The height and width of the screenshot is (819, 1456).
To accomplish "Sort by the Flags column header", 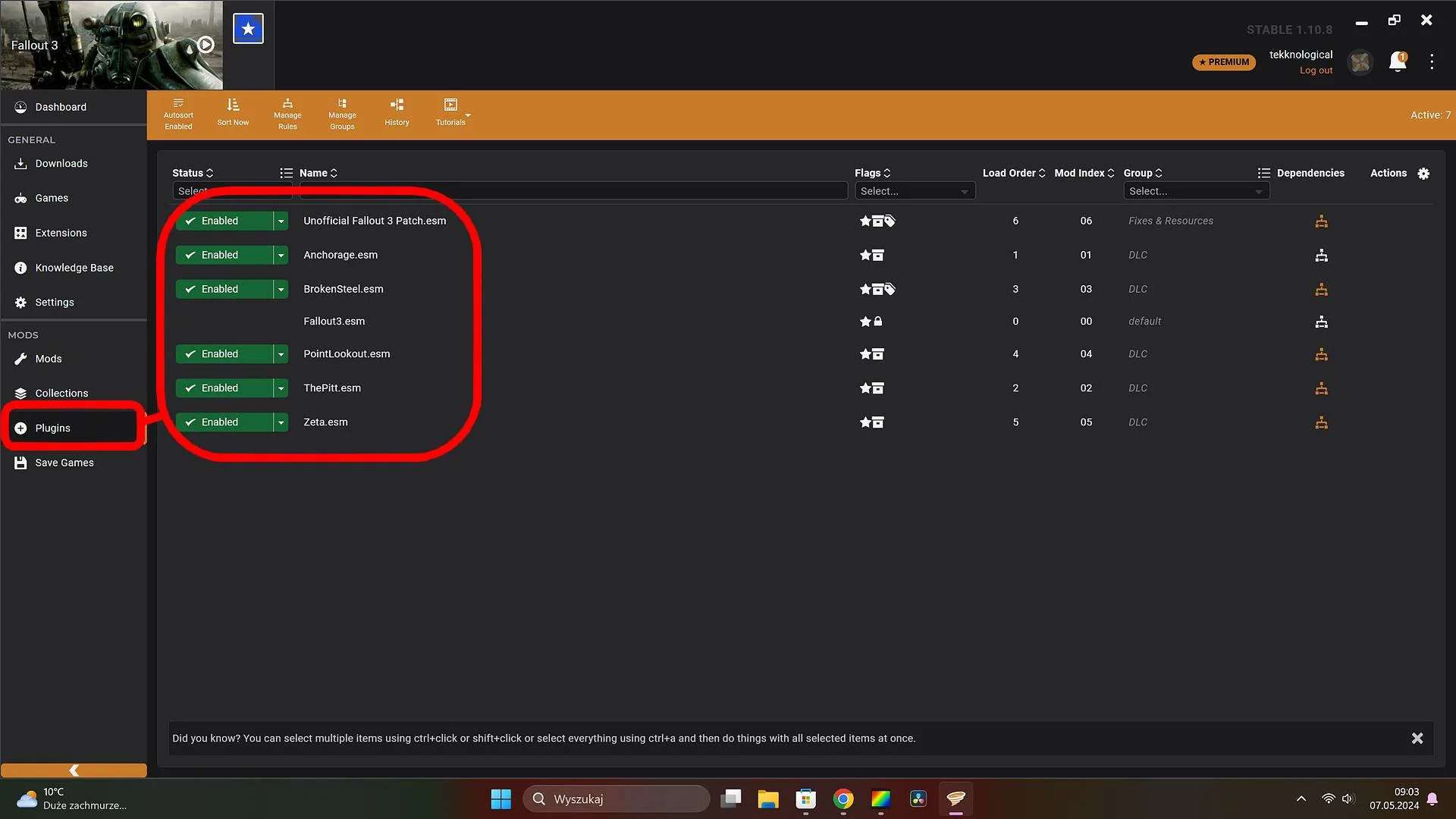I will (x=873, y=173).
